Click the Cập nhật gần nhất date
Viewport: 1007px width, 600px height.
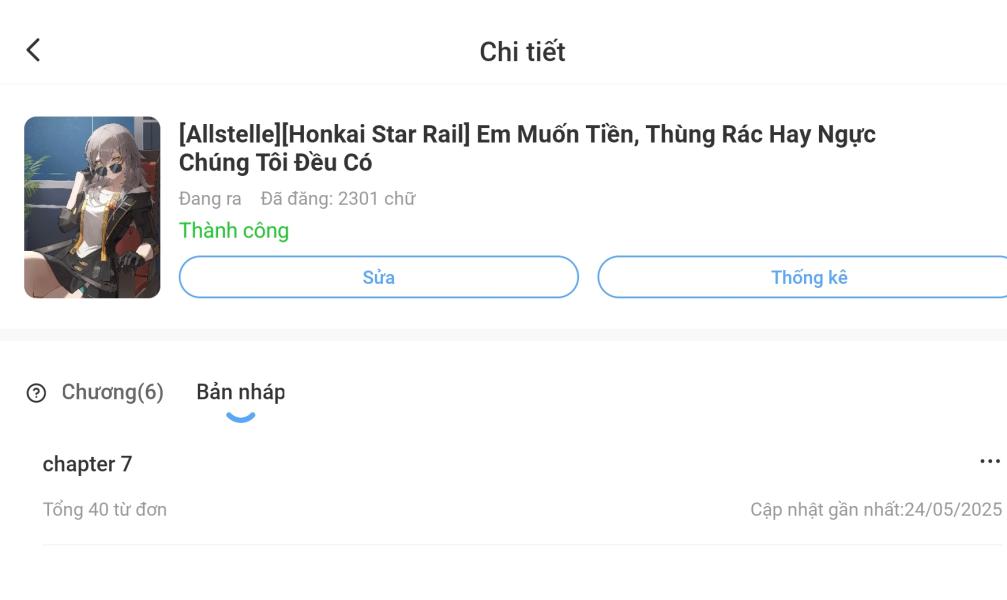click(x=875, y=510)
